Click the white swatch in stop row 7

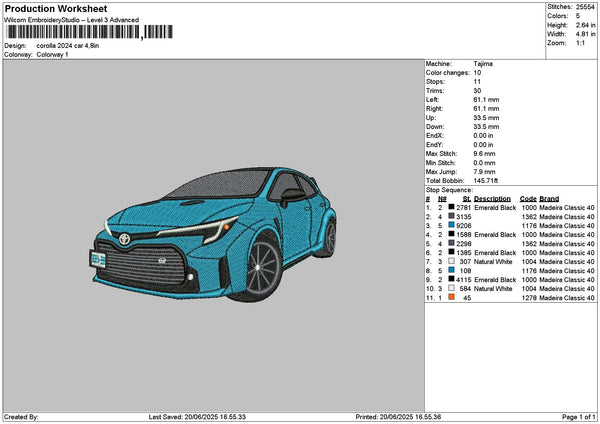[x=452, y=261]
